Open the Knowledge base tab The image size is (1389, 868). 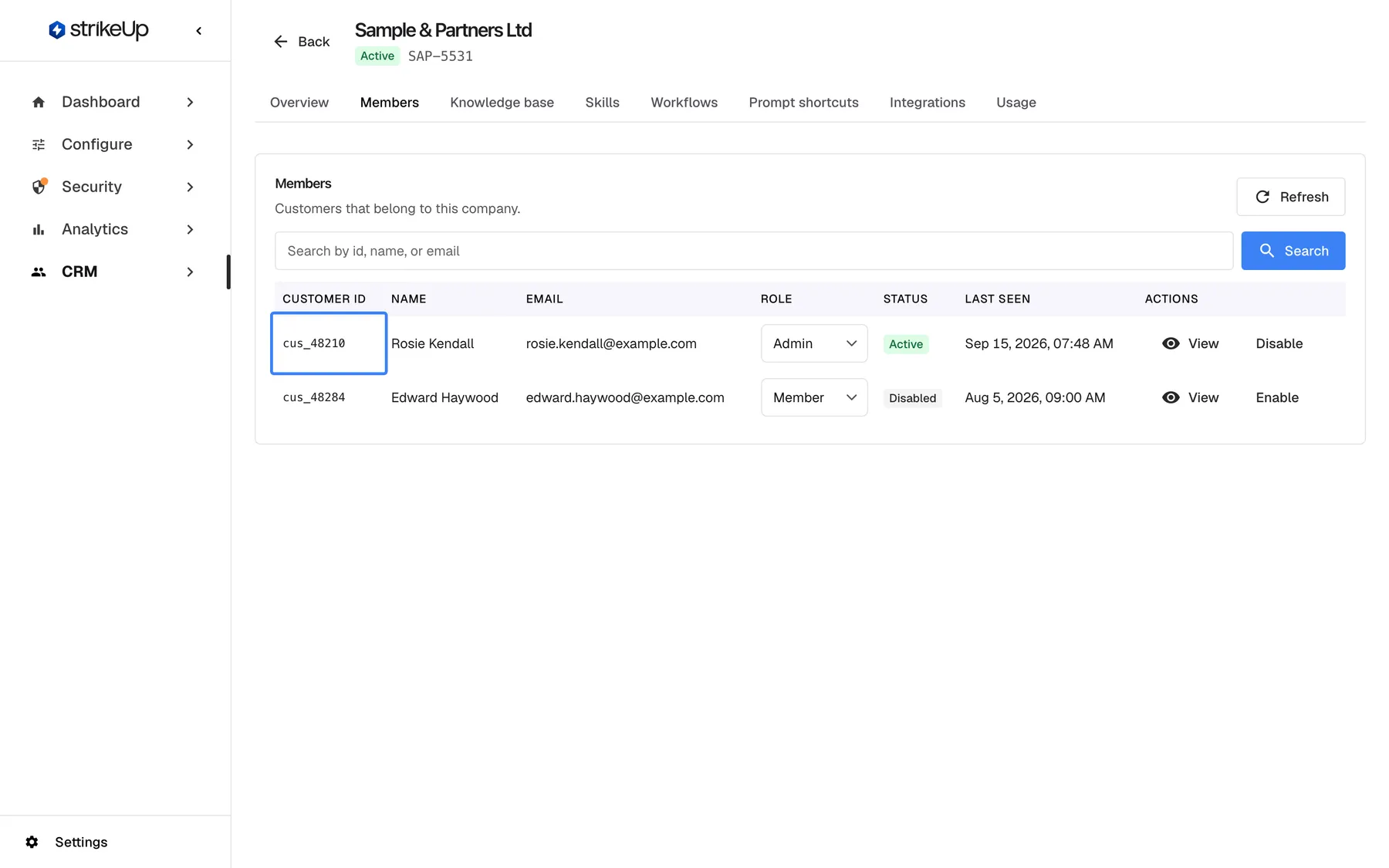point(502,103)
